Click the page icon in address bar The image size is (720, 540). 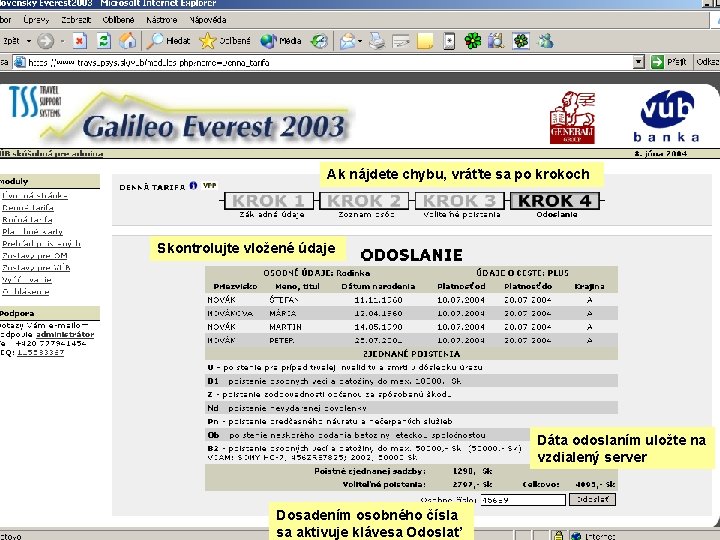[19, 62]
